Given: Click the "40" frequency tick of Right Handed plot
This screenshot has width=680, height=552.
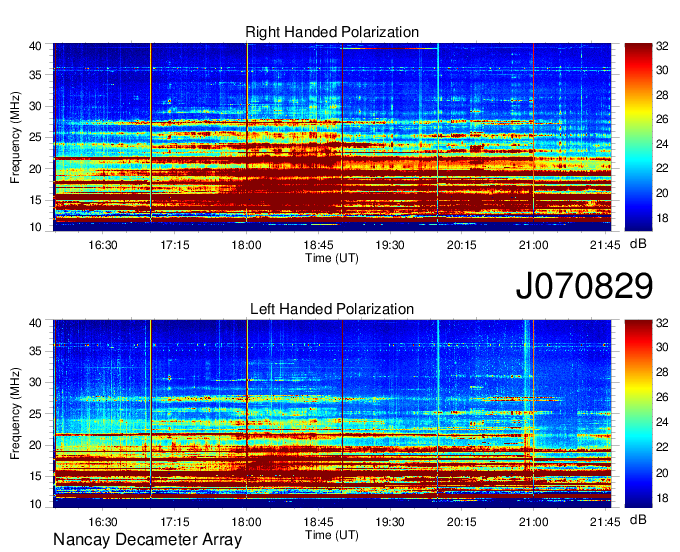Looking at the screenshot, I should pos(35,46).
